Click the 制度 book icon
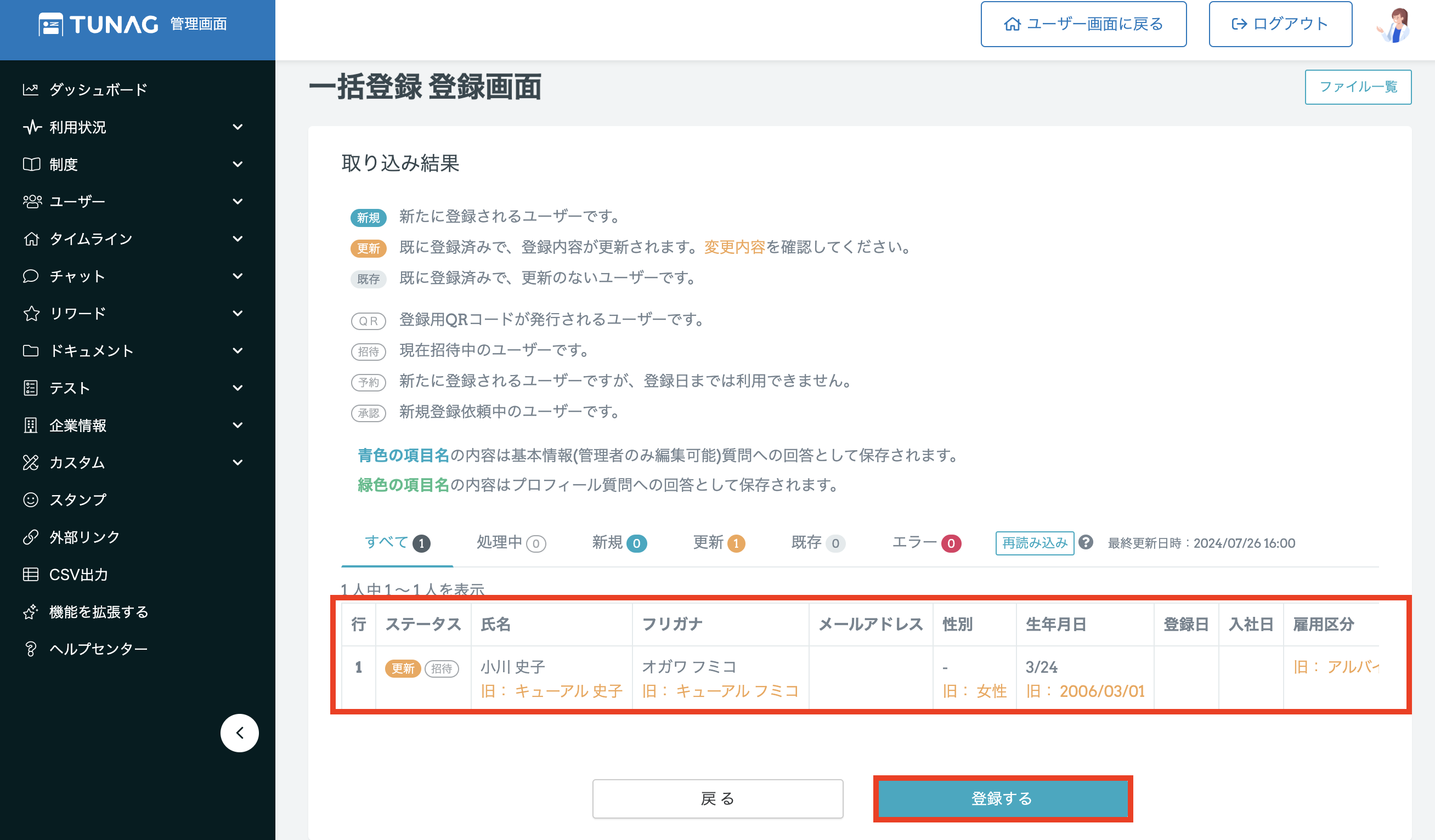This screenshot has width=1435, height=840. [31, 164]
